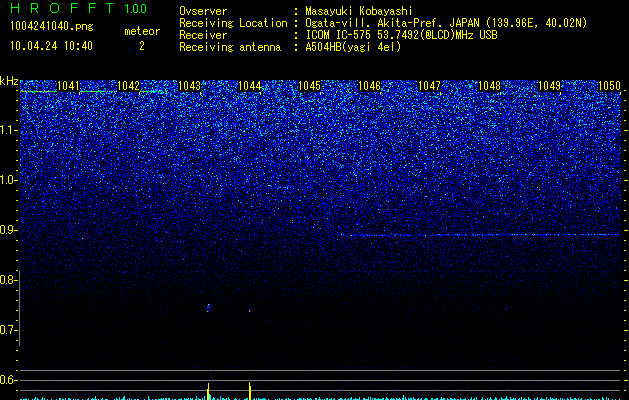Click the Receiving antenna label

(230, 47)
